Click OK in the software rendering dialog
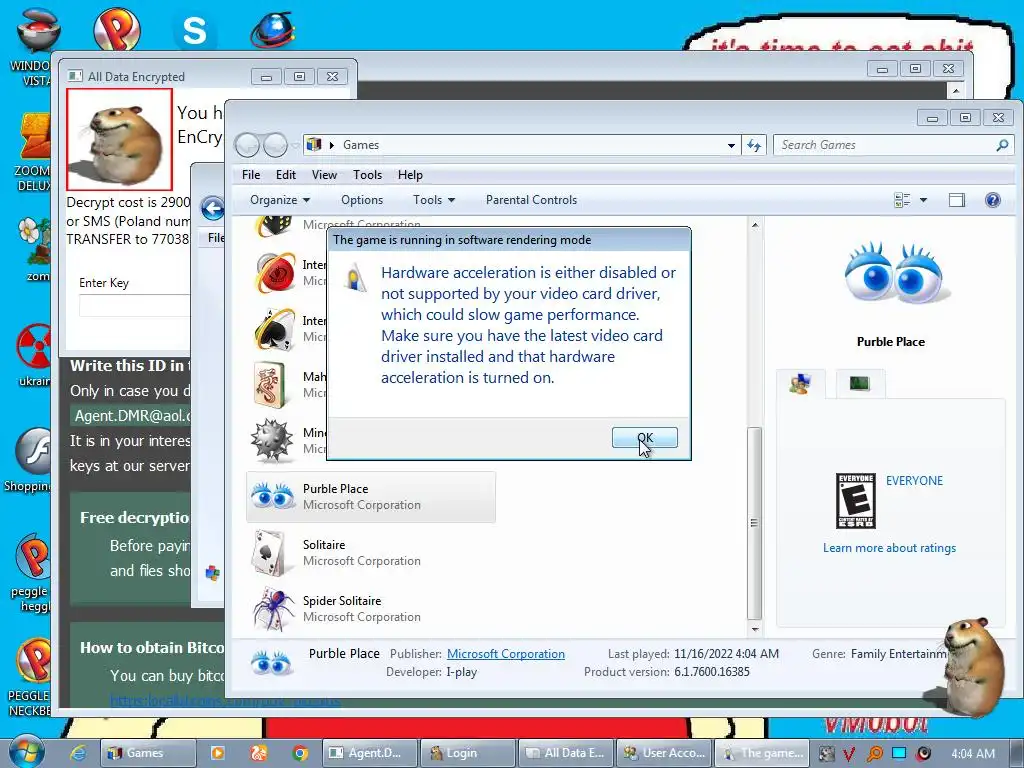Screen dimensions: 1024x768 point(644,438)
